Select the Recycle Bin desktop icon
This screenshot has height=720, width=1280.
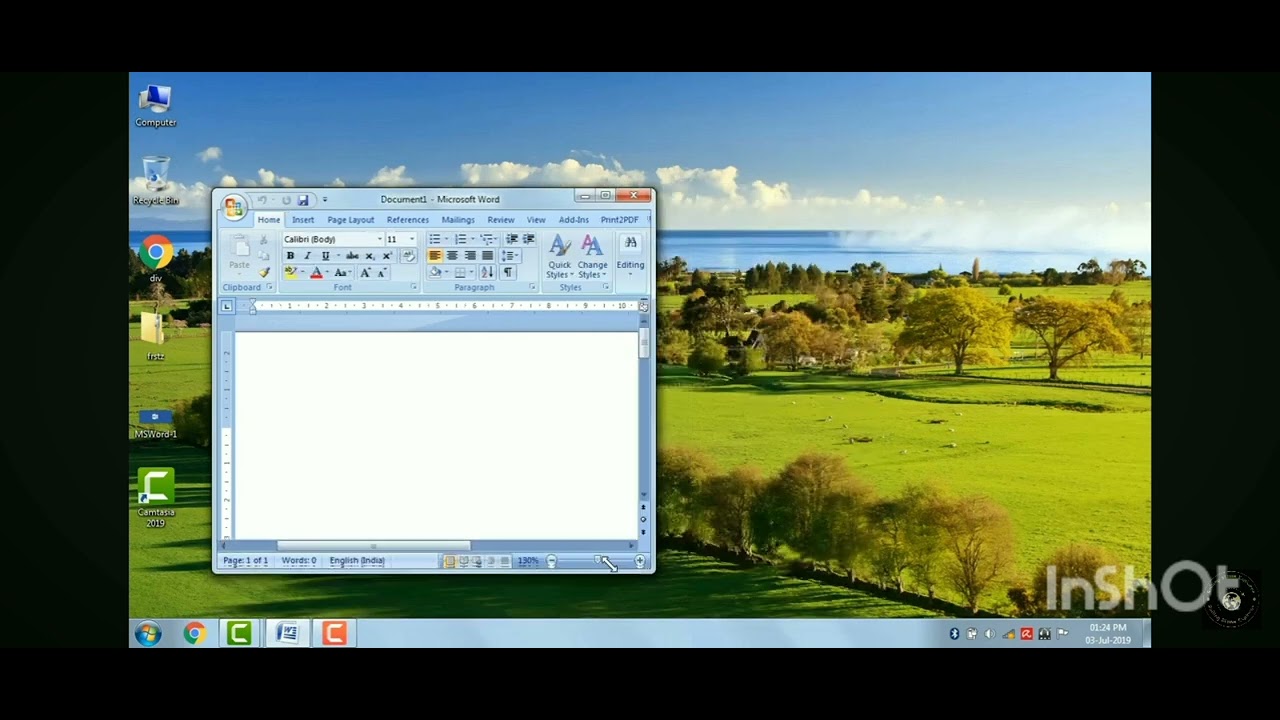tap(156, 181)
